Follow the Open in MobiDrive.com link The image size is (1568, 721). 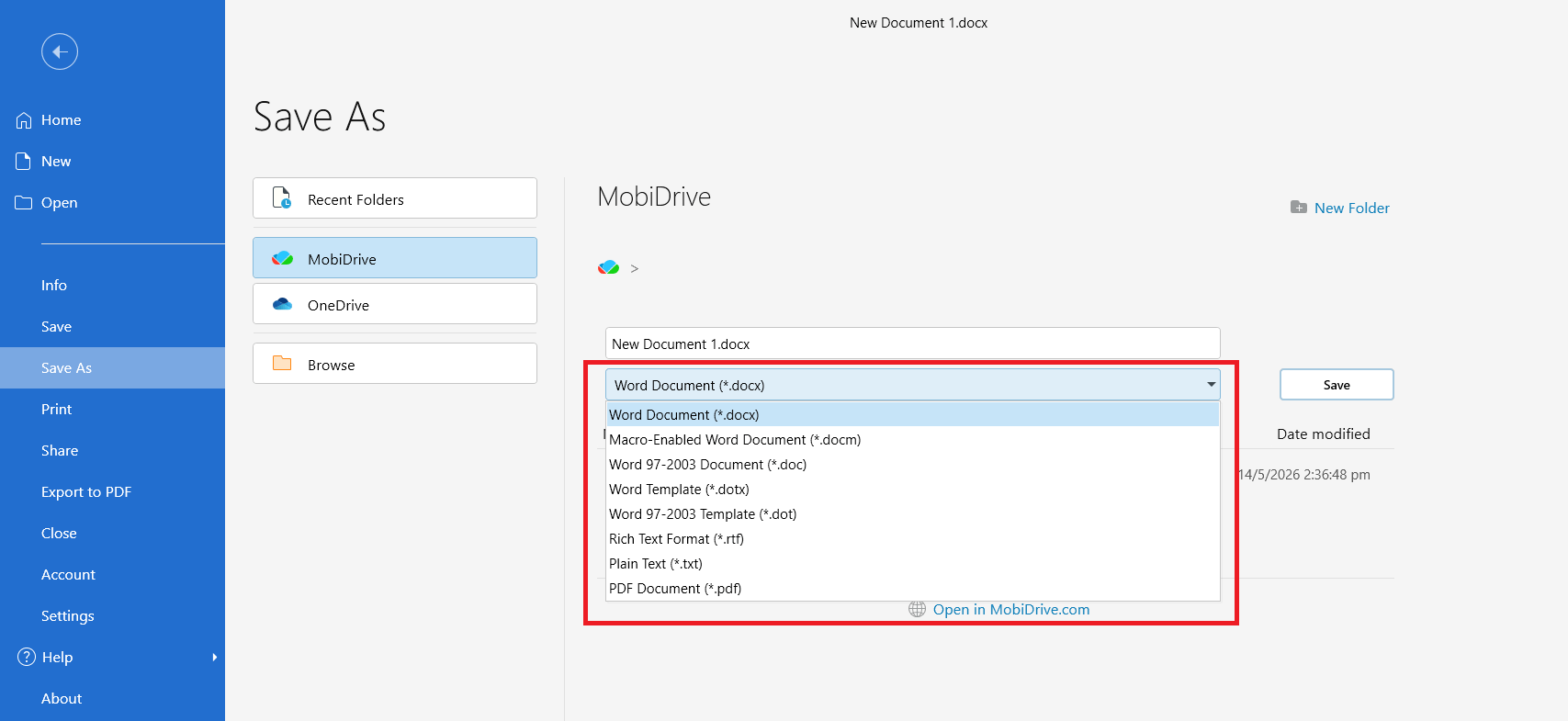(1011, 610)
